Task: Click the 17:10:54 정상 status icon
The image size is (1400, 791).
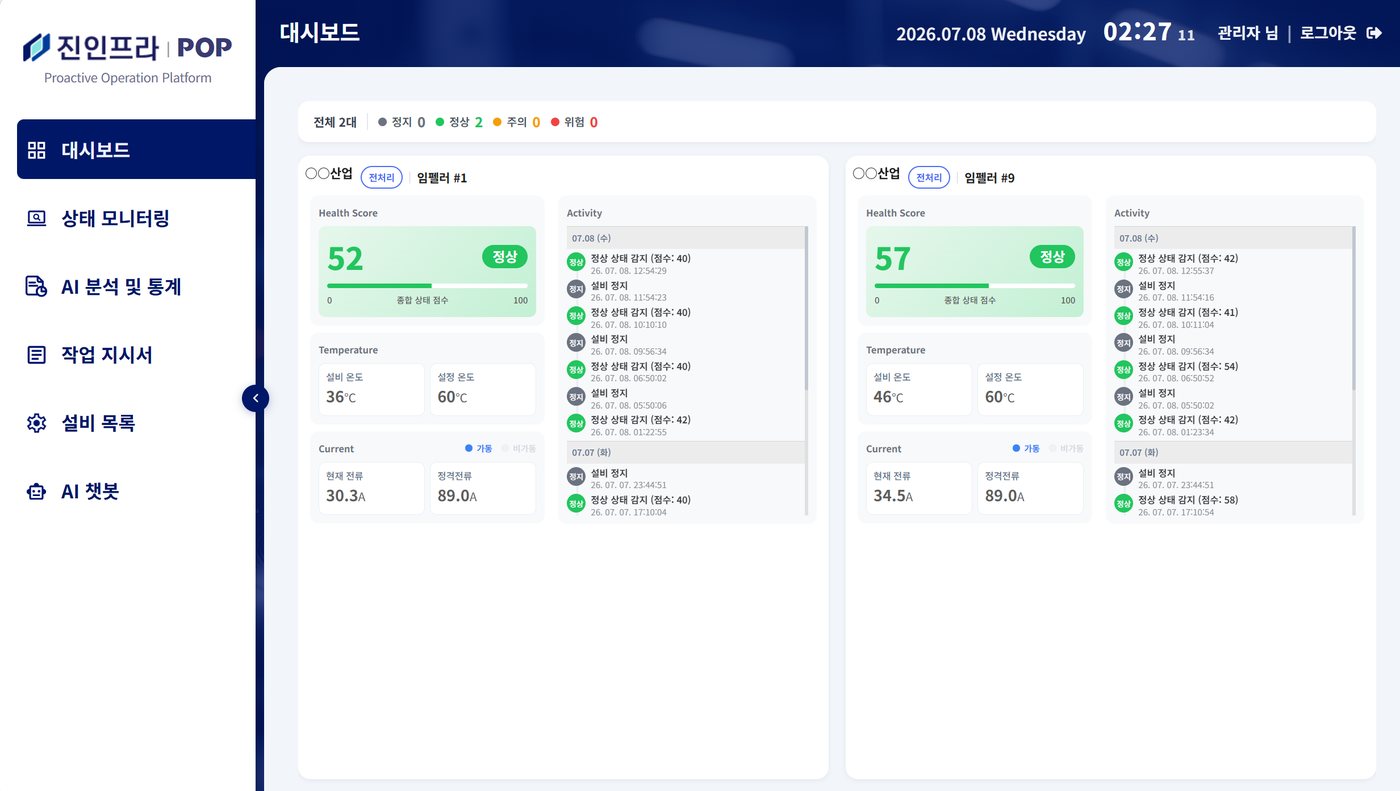Action: coord(1124,503)
